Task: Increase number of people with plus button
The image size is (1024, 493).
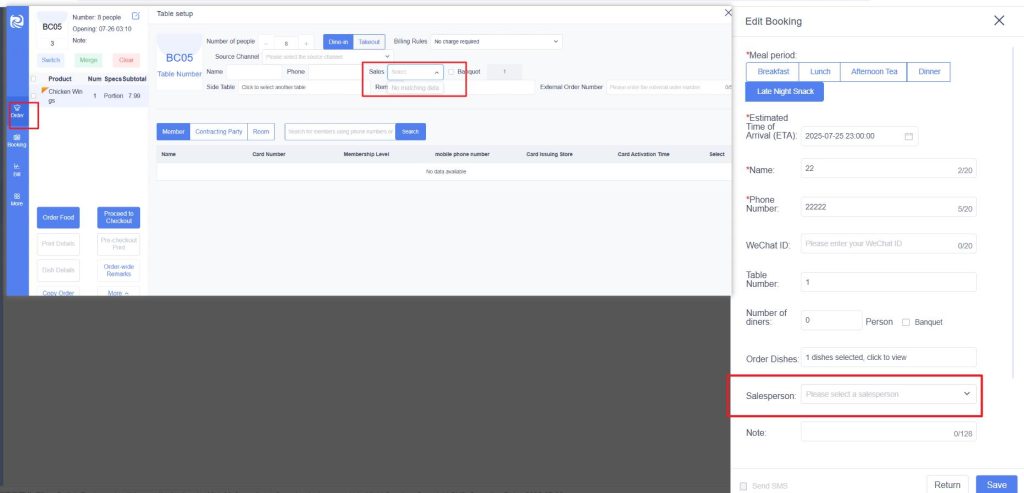Action: (306, 42)
